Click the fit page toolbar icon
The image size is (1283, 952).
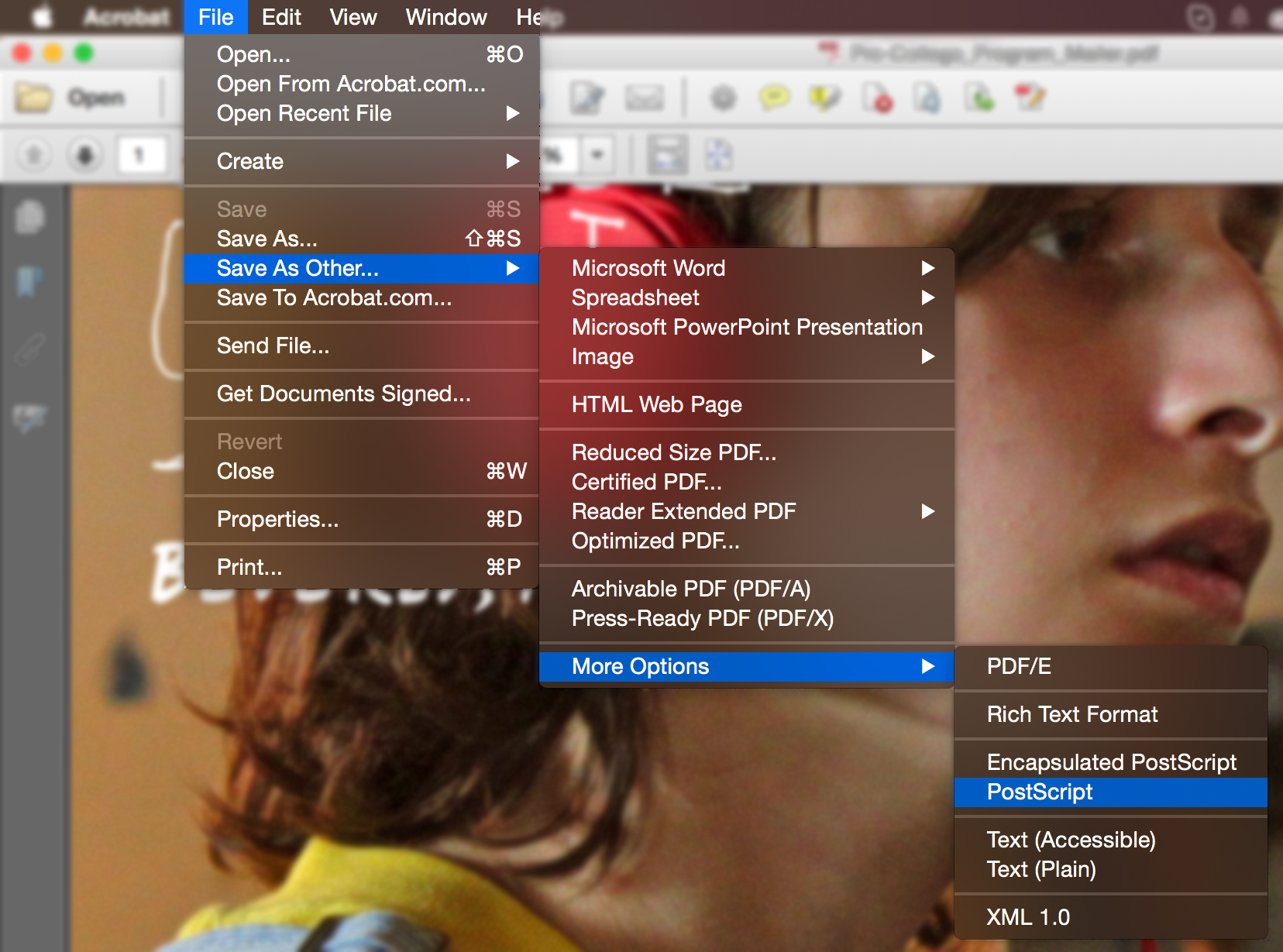coord(718,155)
